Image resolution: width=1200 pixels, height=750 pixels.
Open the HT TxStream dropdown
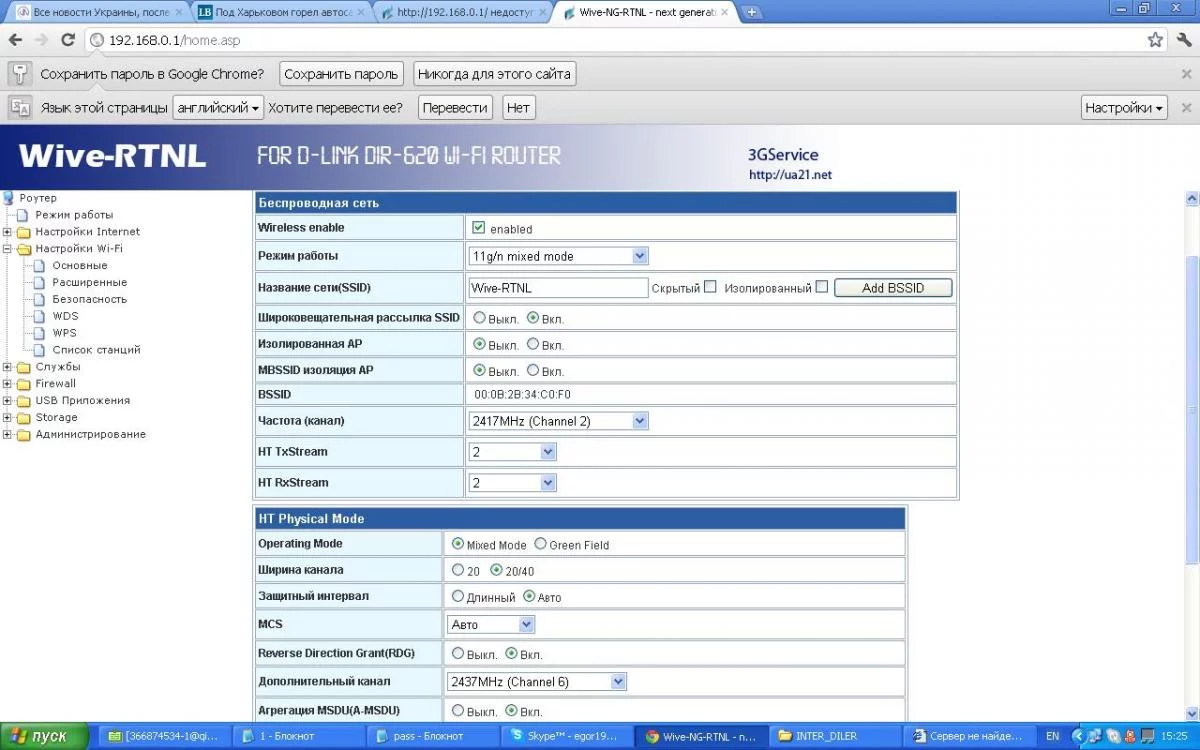(512, 452)
